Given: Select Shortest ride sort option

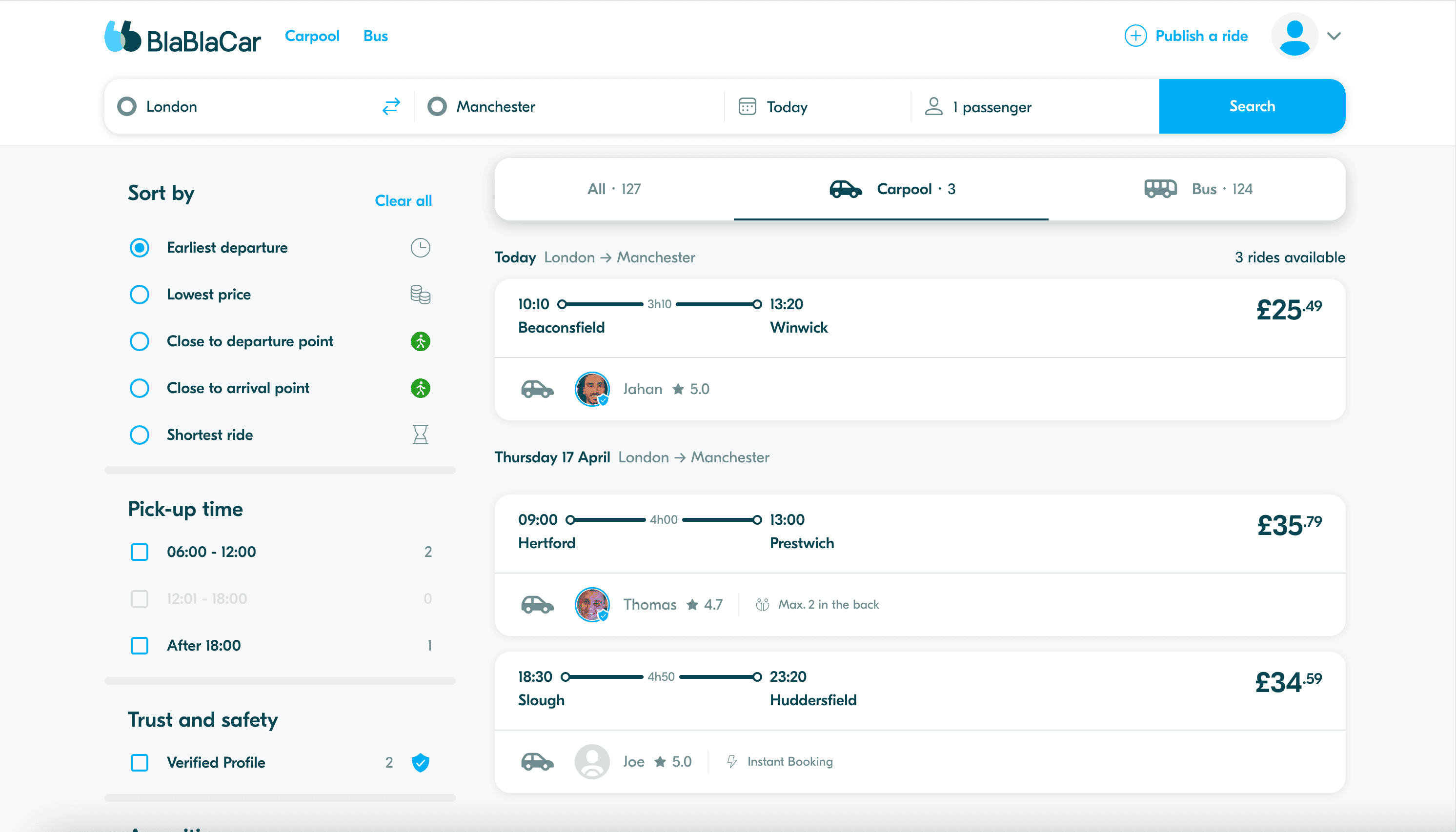Looking at the screenshot, I should pos(140,436).
